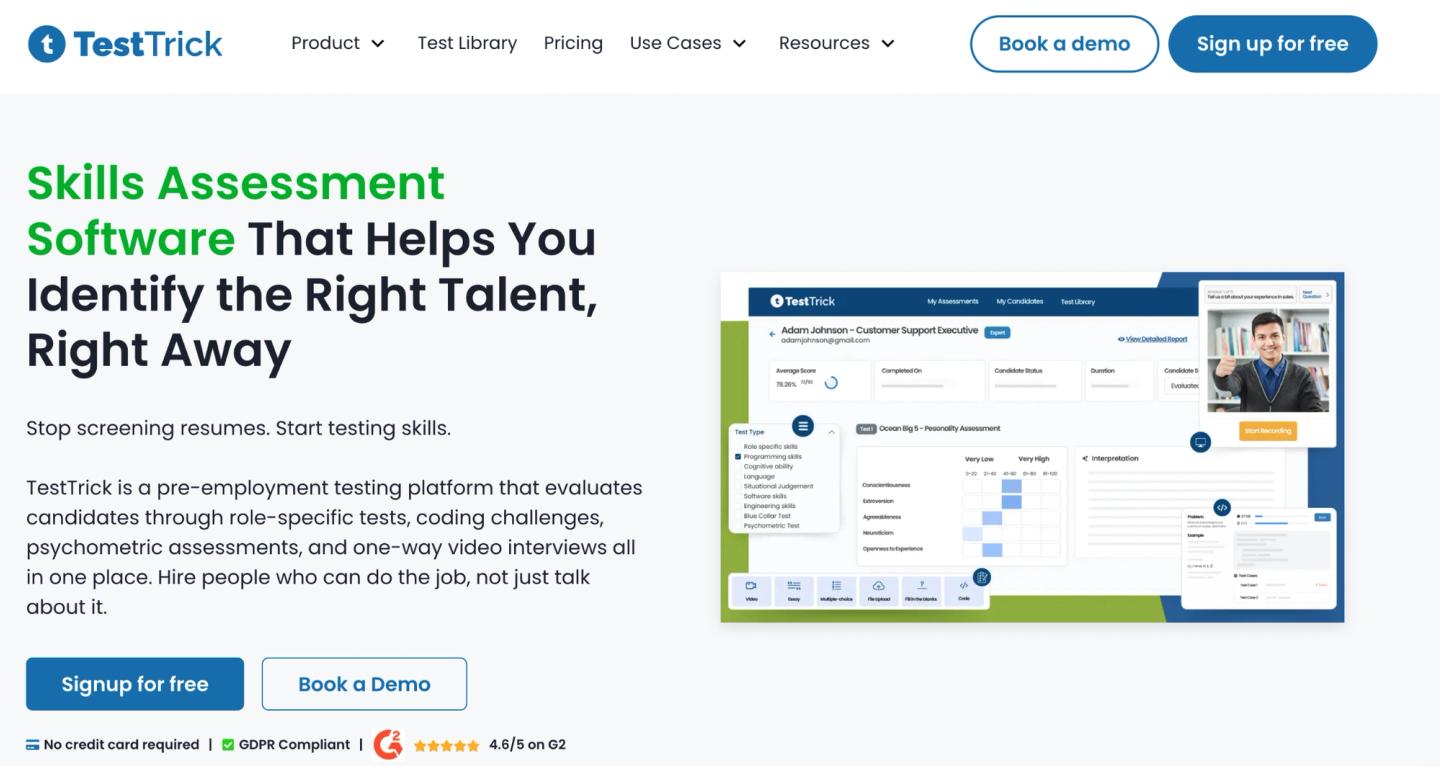
Task: Open the Test Library menu item
Action: (467, 43)
